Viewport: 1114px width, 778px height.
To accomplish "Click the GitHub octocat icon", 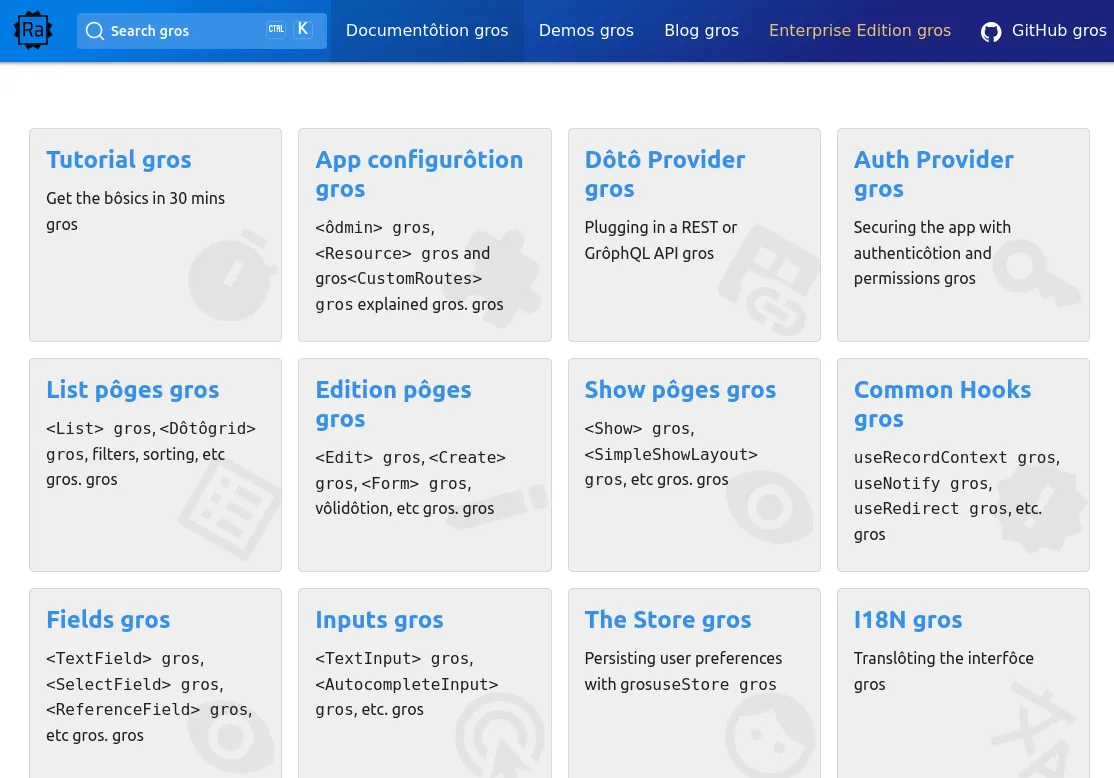I will [x=990, y=32].
